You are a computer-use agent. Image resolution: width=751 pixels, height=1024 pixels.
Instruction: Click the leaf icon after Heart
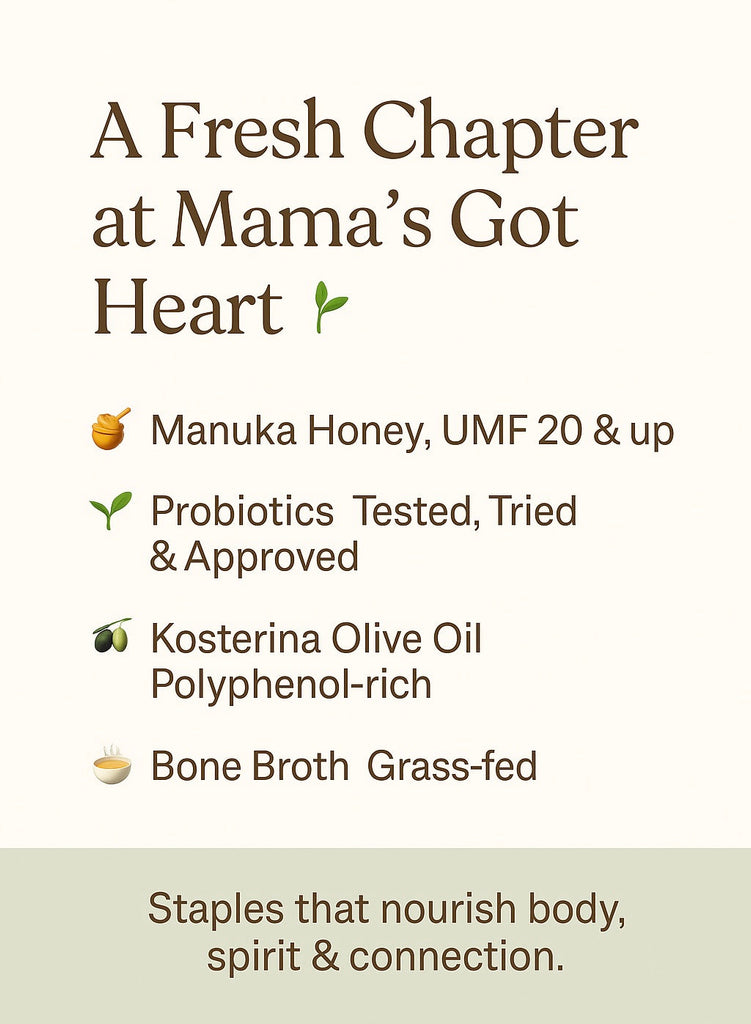click(x=330, y=305)
